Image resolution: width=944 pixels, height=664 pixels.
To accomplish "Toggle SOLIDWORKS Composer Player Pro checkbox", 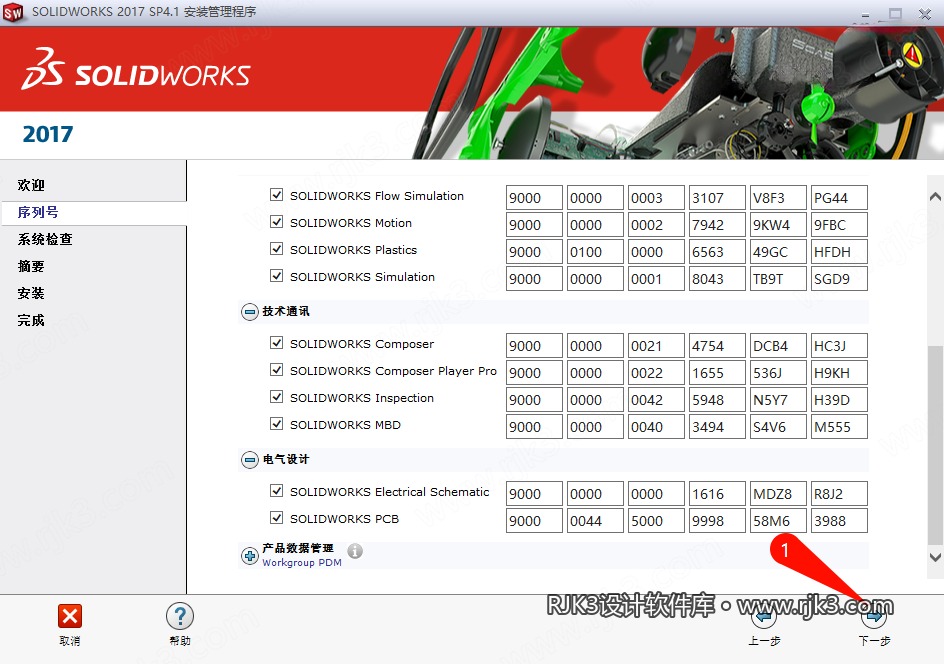I will [276, 370].
